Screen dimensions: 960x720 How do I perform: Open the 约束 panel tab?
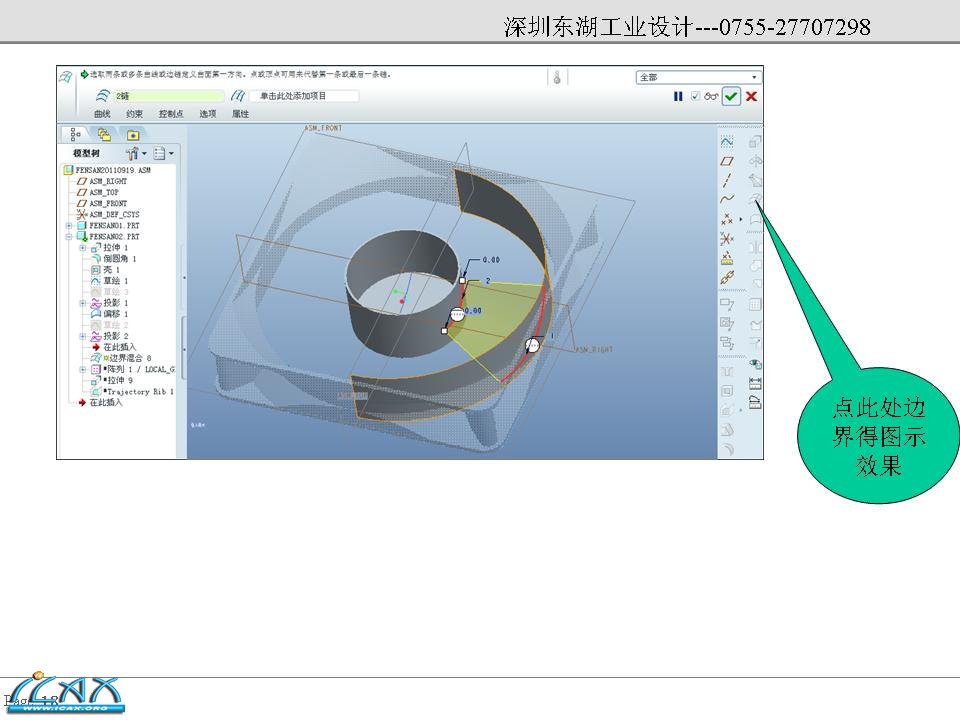[134, 114]
